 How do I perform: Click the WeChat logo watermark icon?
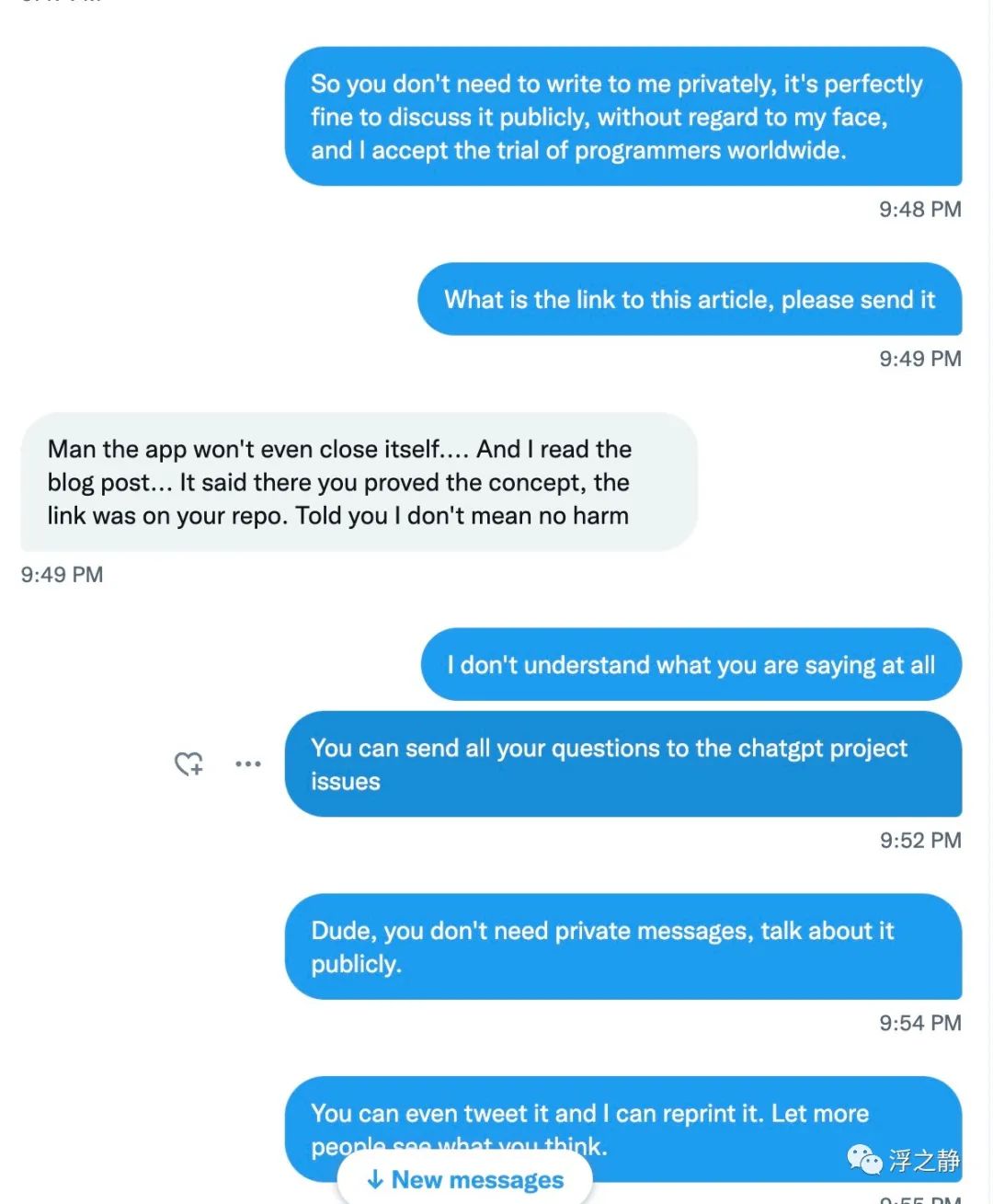(x=864, y=1160)
